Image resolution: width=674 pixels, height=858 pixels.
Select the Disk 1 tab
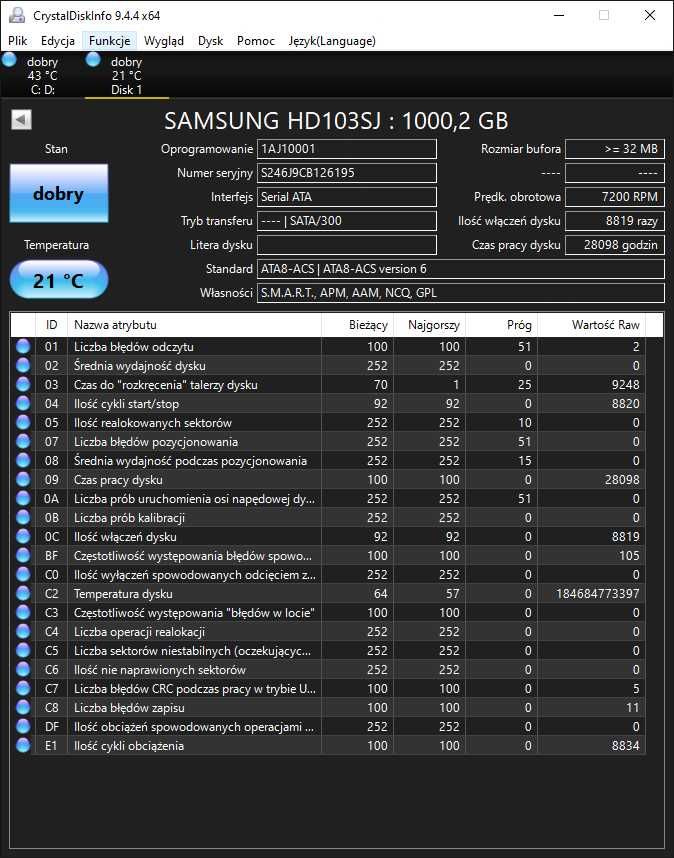click(126, 76)
